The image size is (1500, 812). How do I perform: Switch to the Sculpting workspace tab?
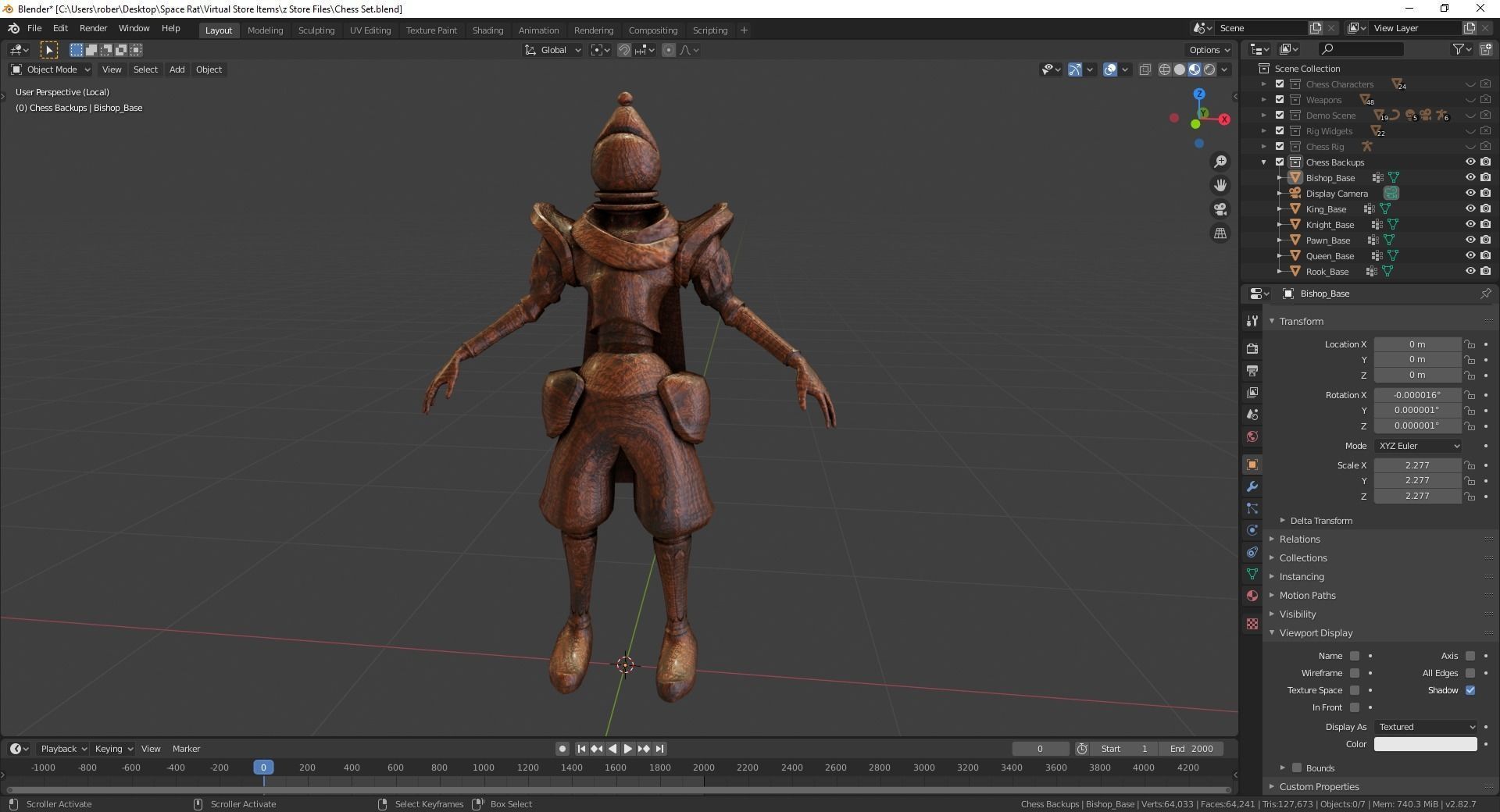316,30
